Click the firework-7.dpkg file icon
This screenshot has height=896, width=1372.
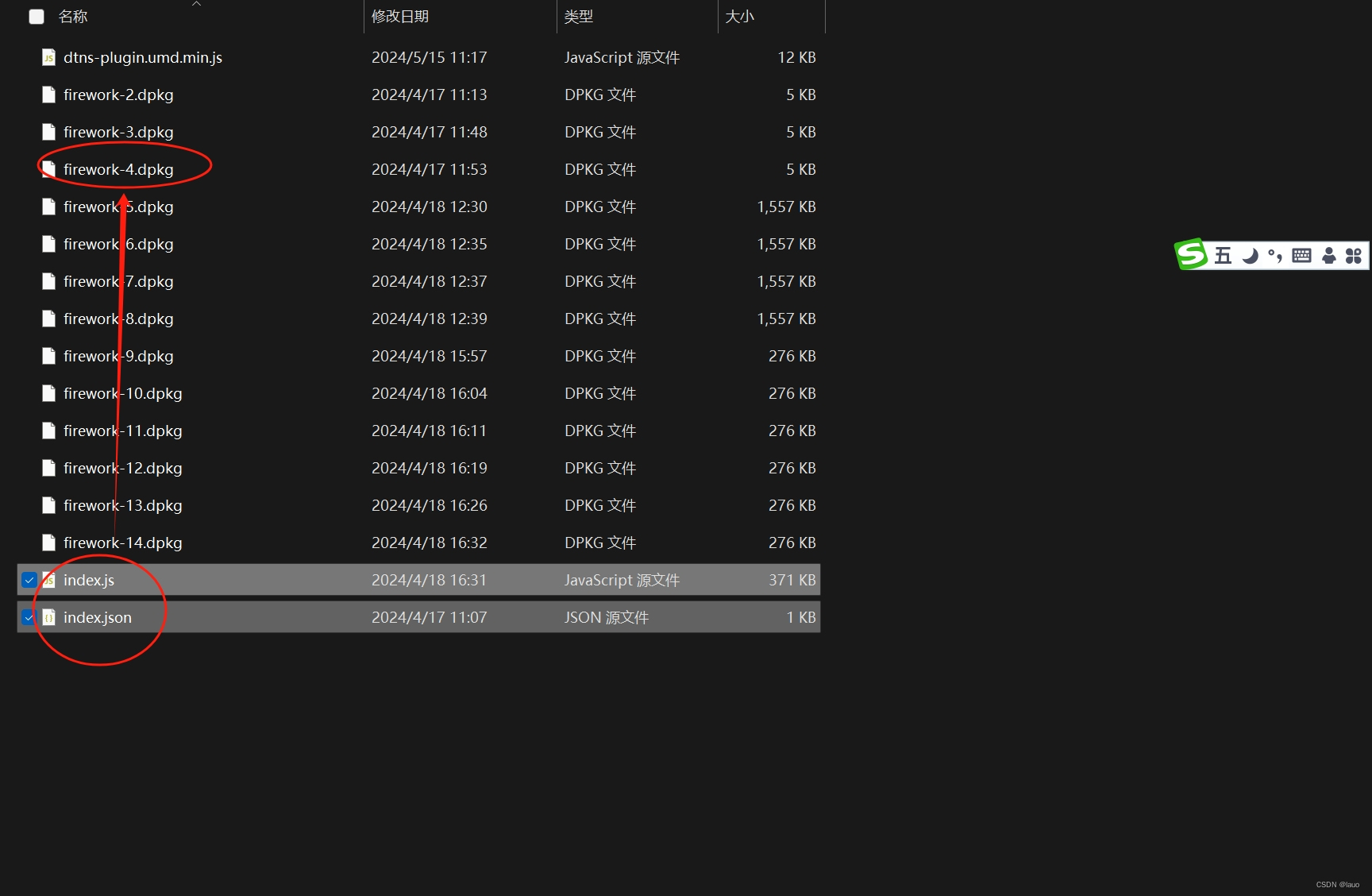point(48,281)
